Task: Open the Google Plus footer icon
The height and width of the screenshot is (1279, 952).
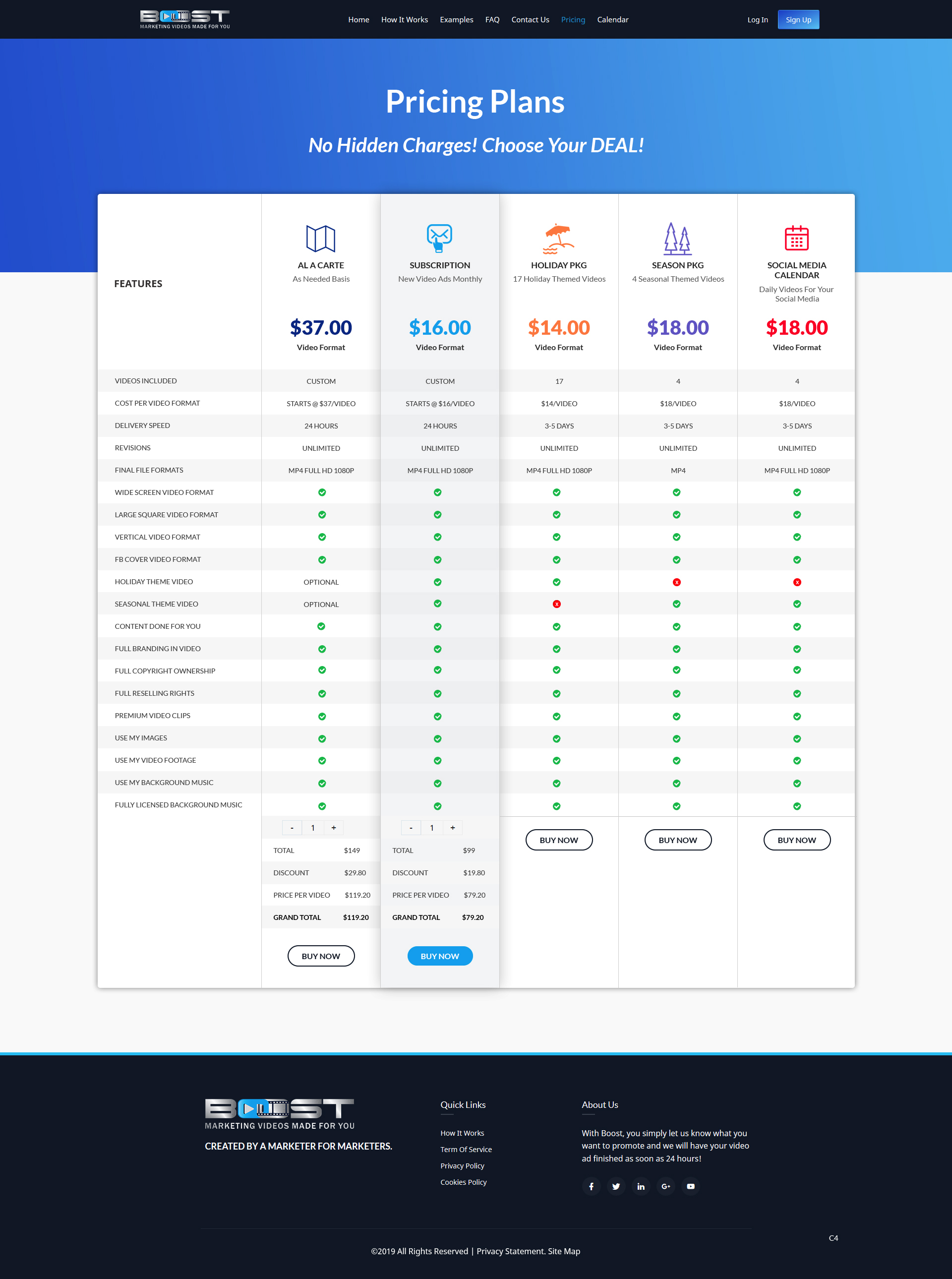Action: point(665,1186)
